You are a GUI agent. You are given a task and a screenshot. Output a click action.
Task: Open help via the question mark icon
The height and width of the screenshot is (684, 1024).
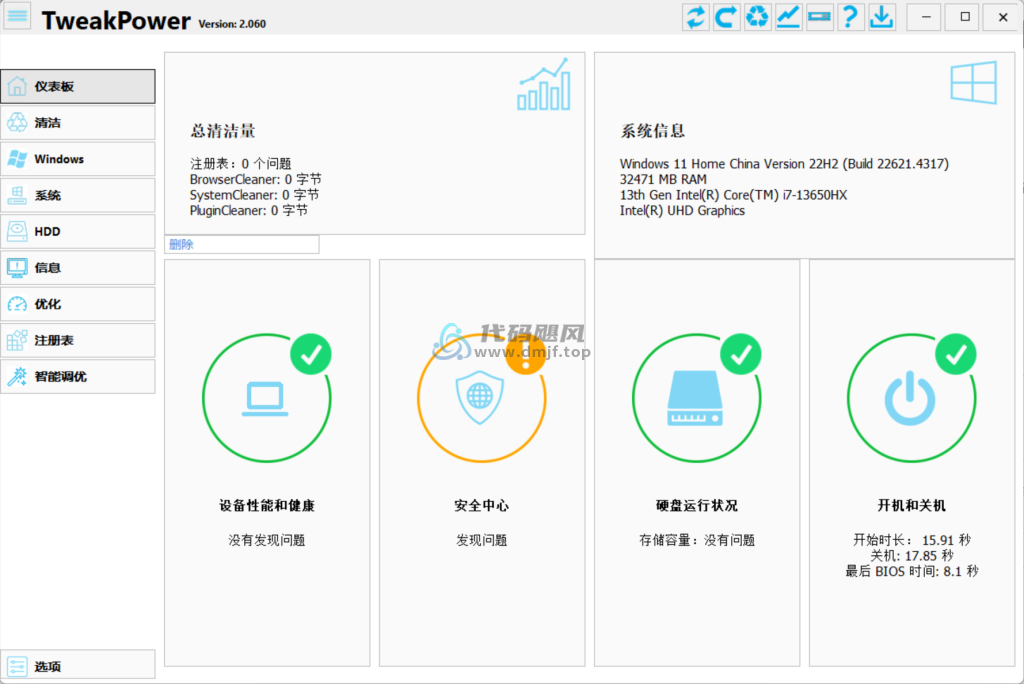[850, 17]
